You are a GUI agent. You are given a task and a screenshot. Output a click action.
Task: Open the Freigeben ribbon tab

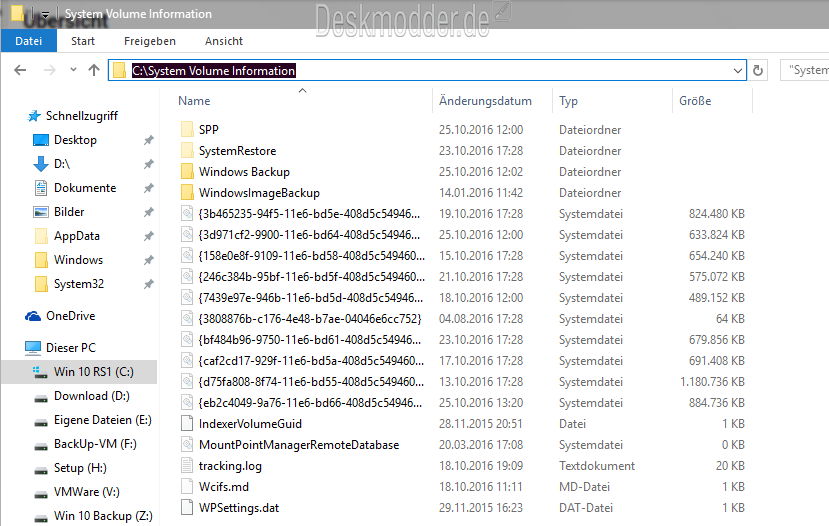150,41
